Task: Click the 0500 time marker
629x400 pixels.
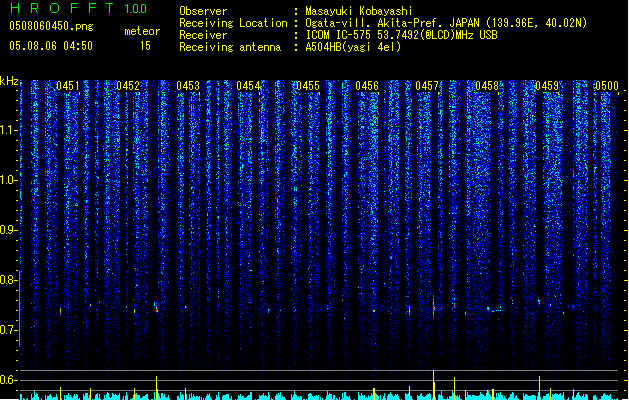Action: click(x=607, y=86)
